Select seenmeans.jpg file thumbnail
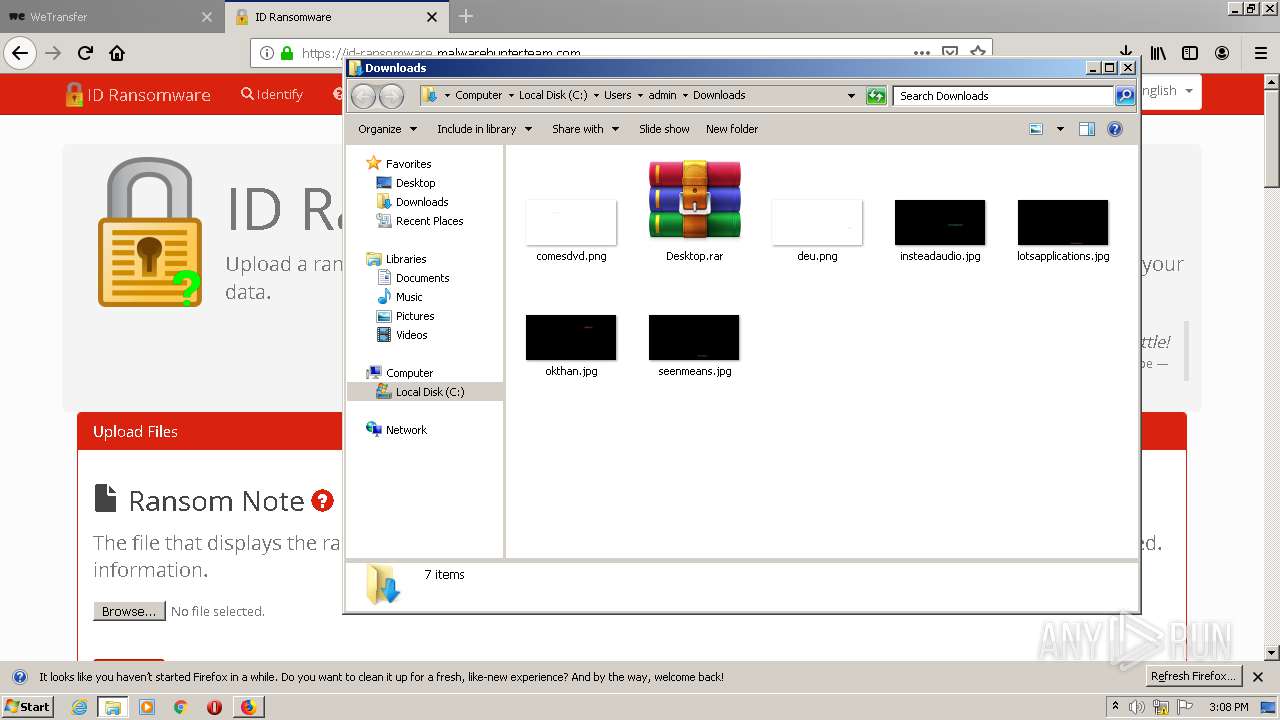 coord(694,337)
